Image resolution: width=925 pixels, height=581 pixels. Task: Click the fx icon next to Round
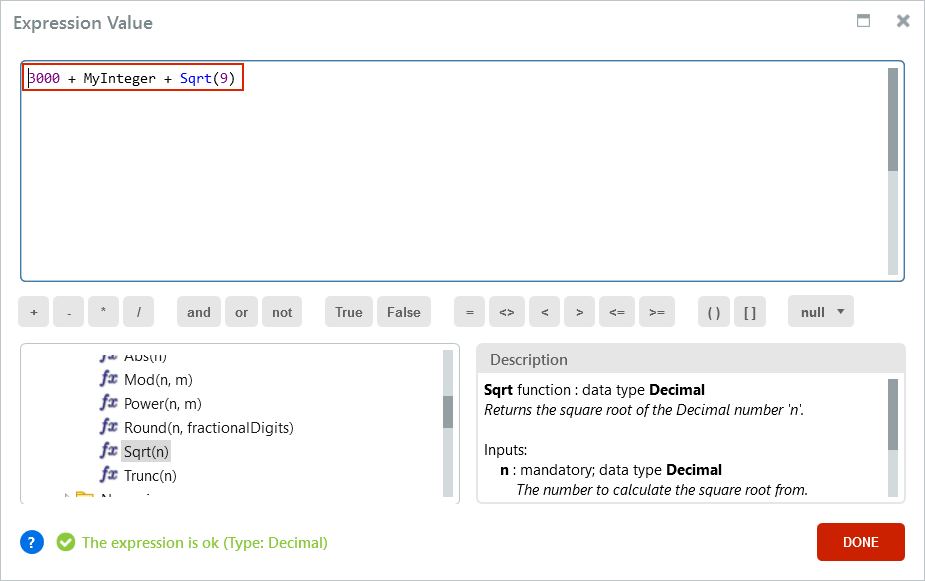(x=109, y=426)
